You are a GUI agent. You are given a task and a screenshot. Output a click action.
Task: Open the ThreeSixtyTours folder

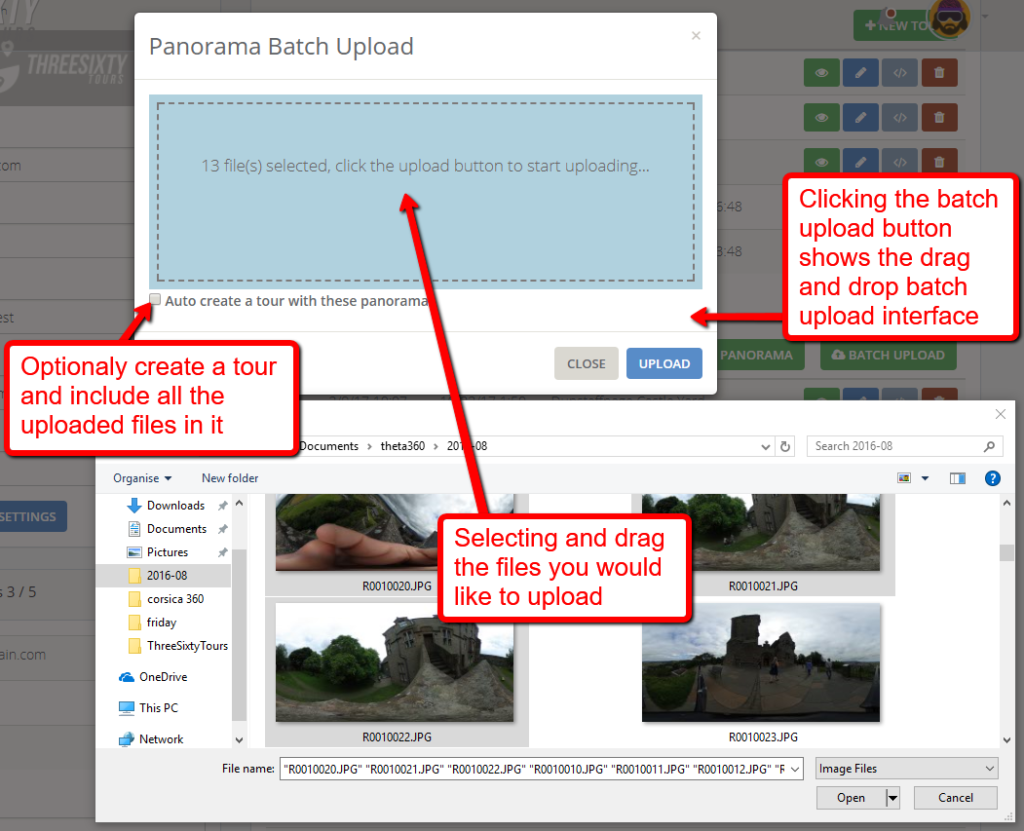point(187,646)
